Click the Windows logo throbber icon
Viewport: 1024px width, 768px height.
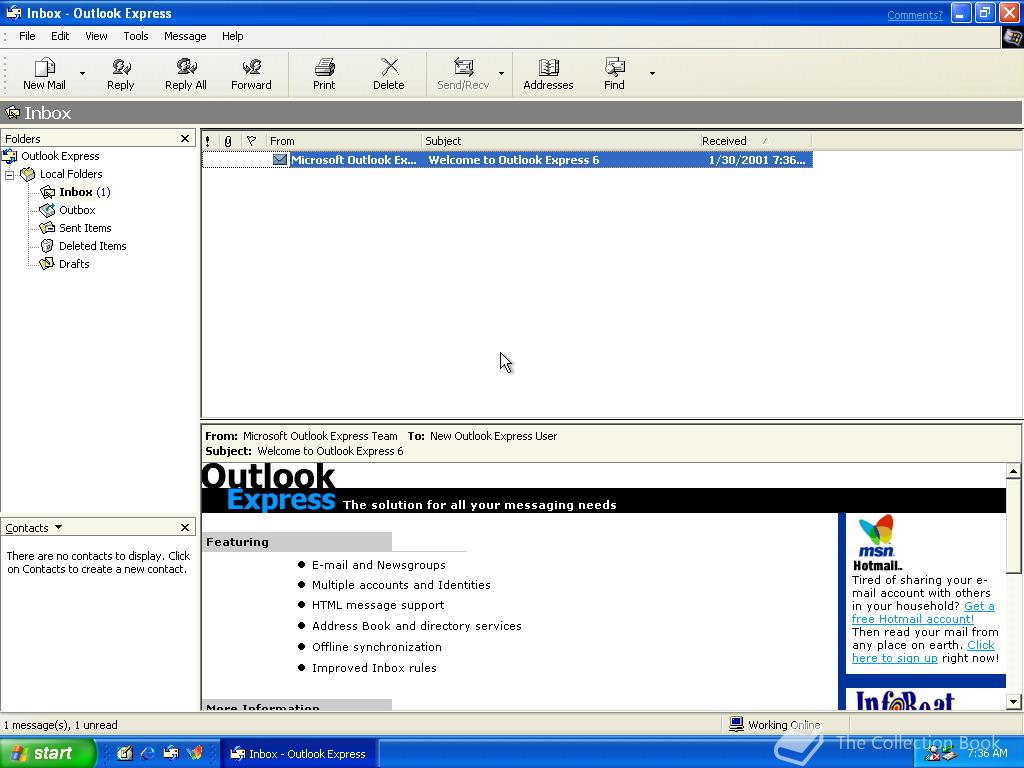(x=1012, y=37)
